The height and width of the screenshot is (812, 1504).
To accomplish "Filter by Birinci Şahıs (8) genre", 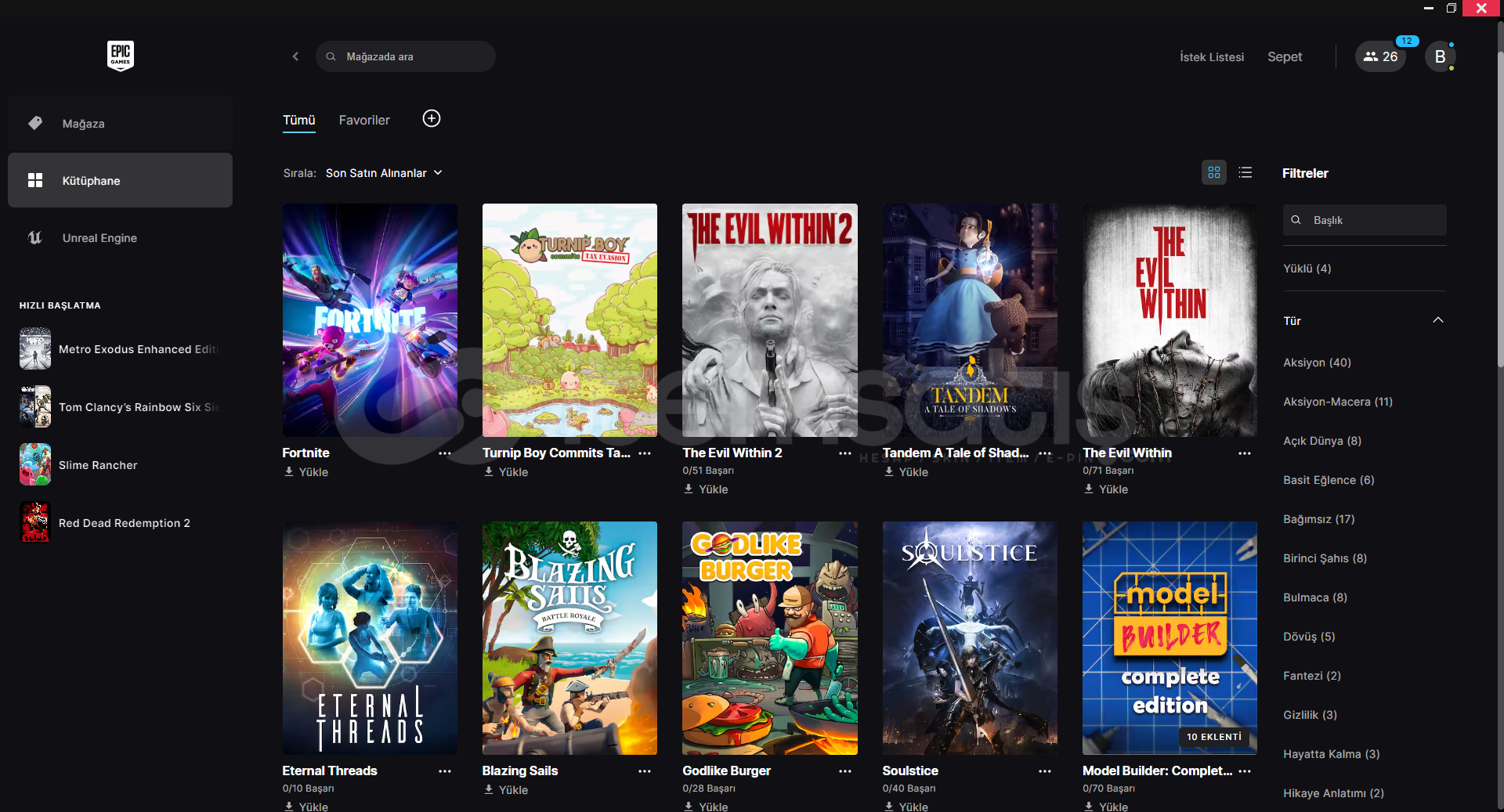I will click(x=1325, y=558).
